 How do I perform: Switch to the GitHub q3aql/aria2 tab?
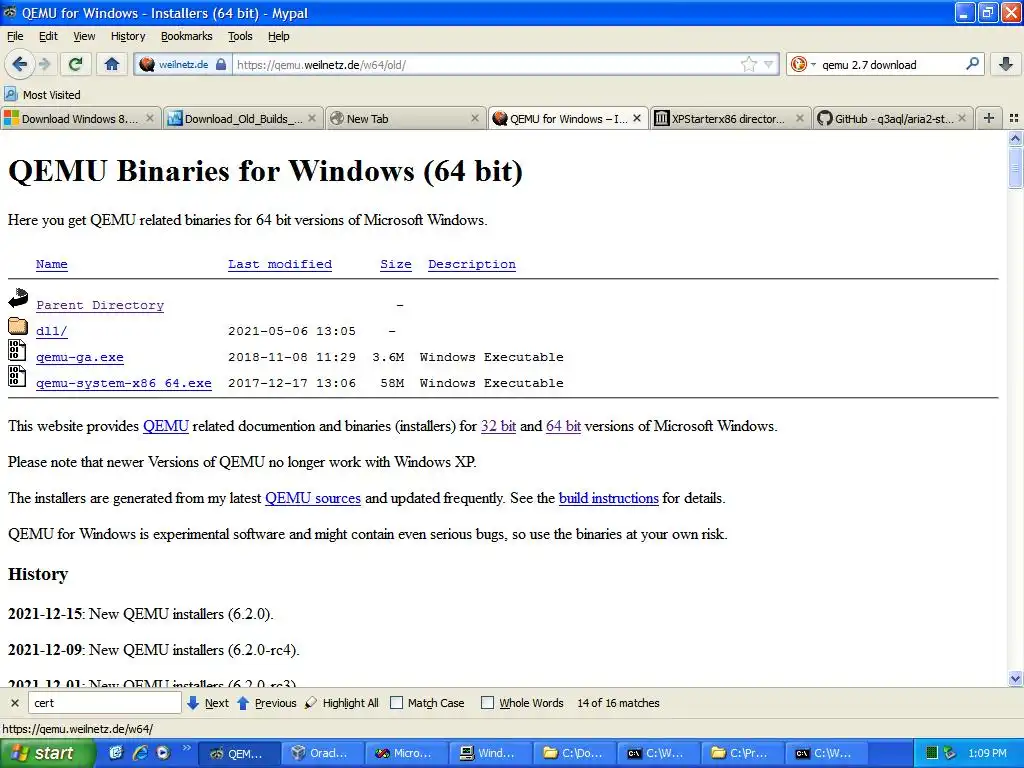[x=893, y=118]
